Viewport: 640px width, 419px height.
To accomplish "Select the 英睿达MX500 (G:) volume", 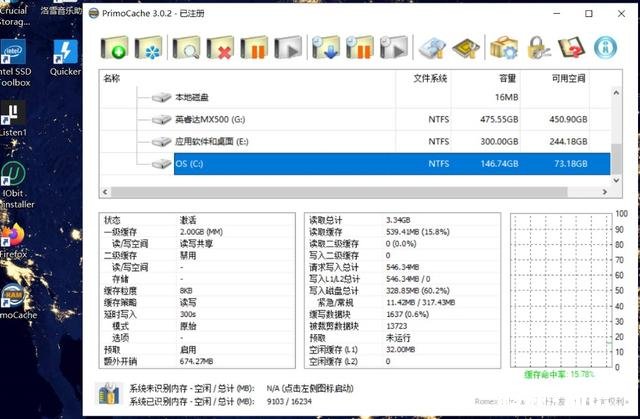I will 210,120.
